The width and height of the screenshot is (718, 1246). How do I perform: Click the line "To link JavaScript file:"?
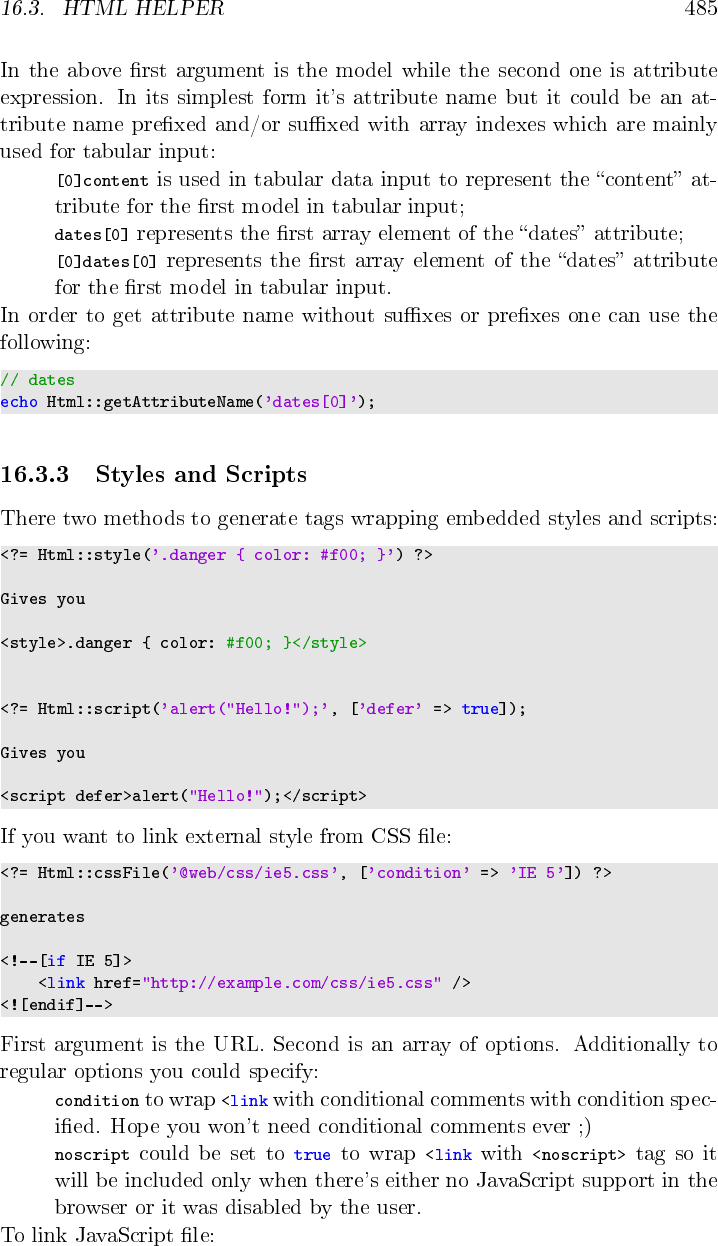click(107, 1236)
